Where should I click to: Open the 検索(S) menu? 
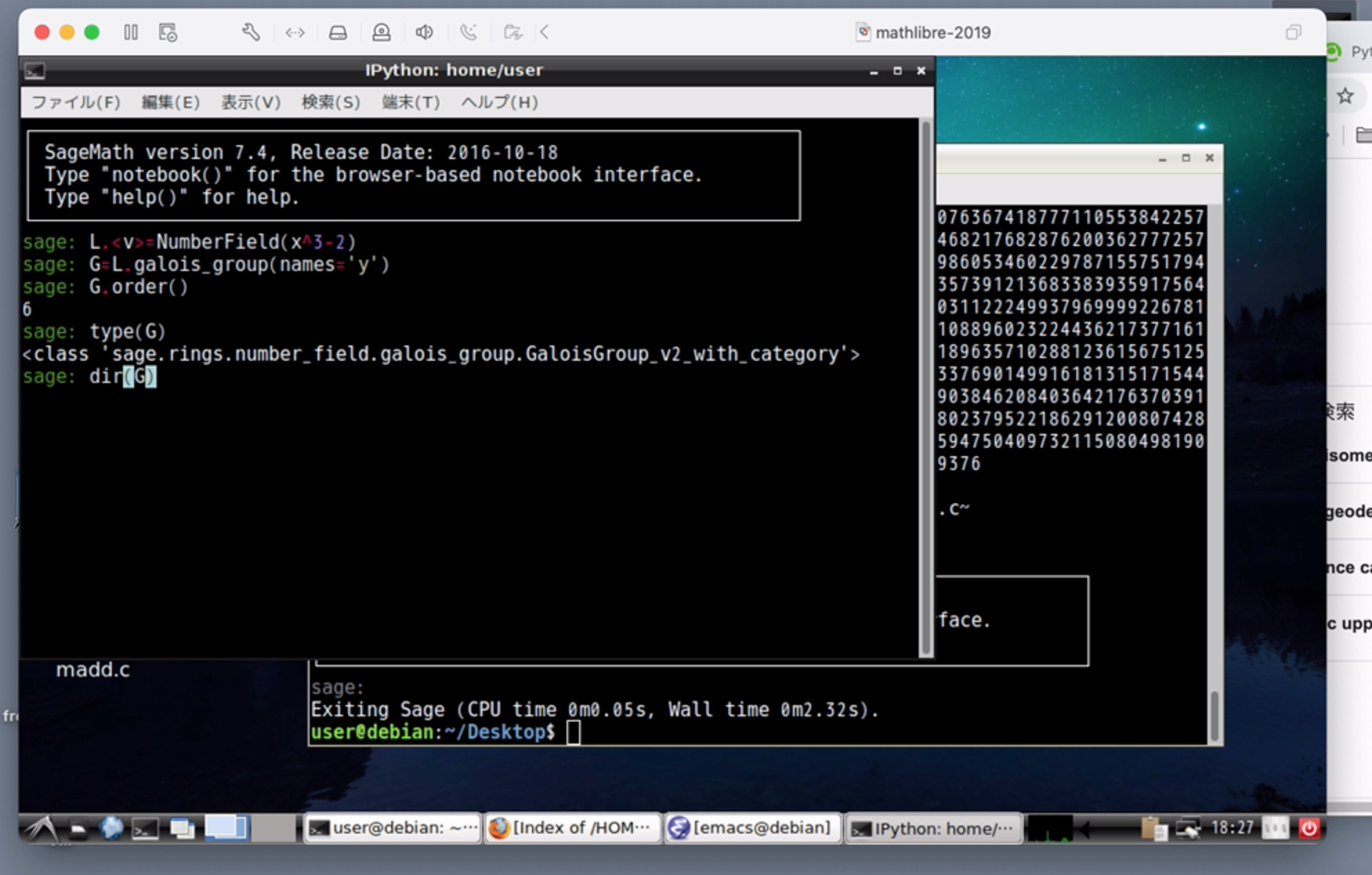(331, 102)
